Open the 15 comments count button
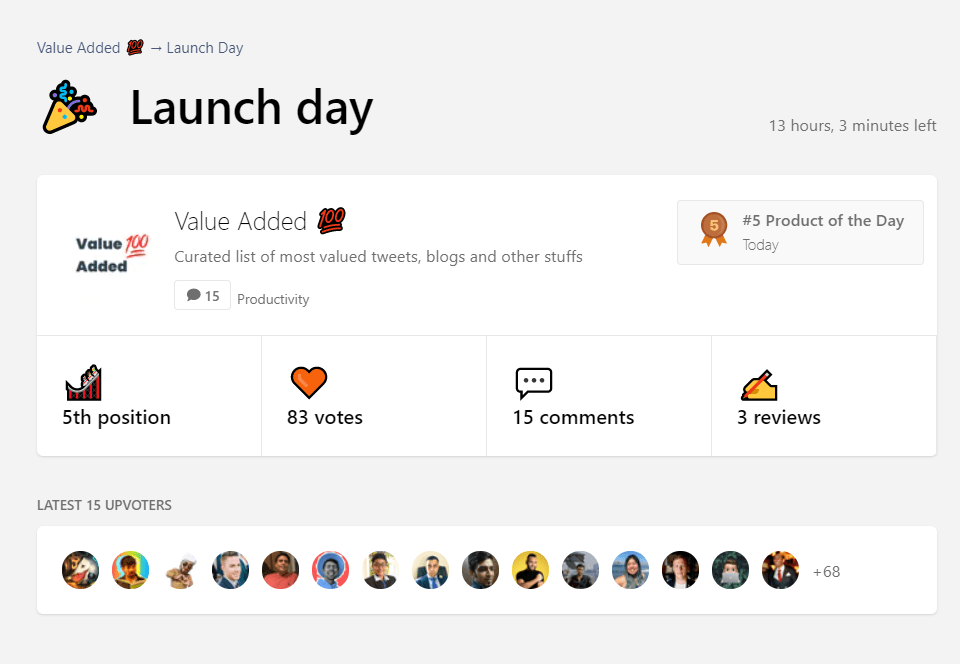The width and height of the screenshot is (960, 664). click(x=203, y=296)
